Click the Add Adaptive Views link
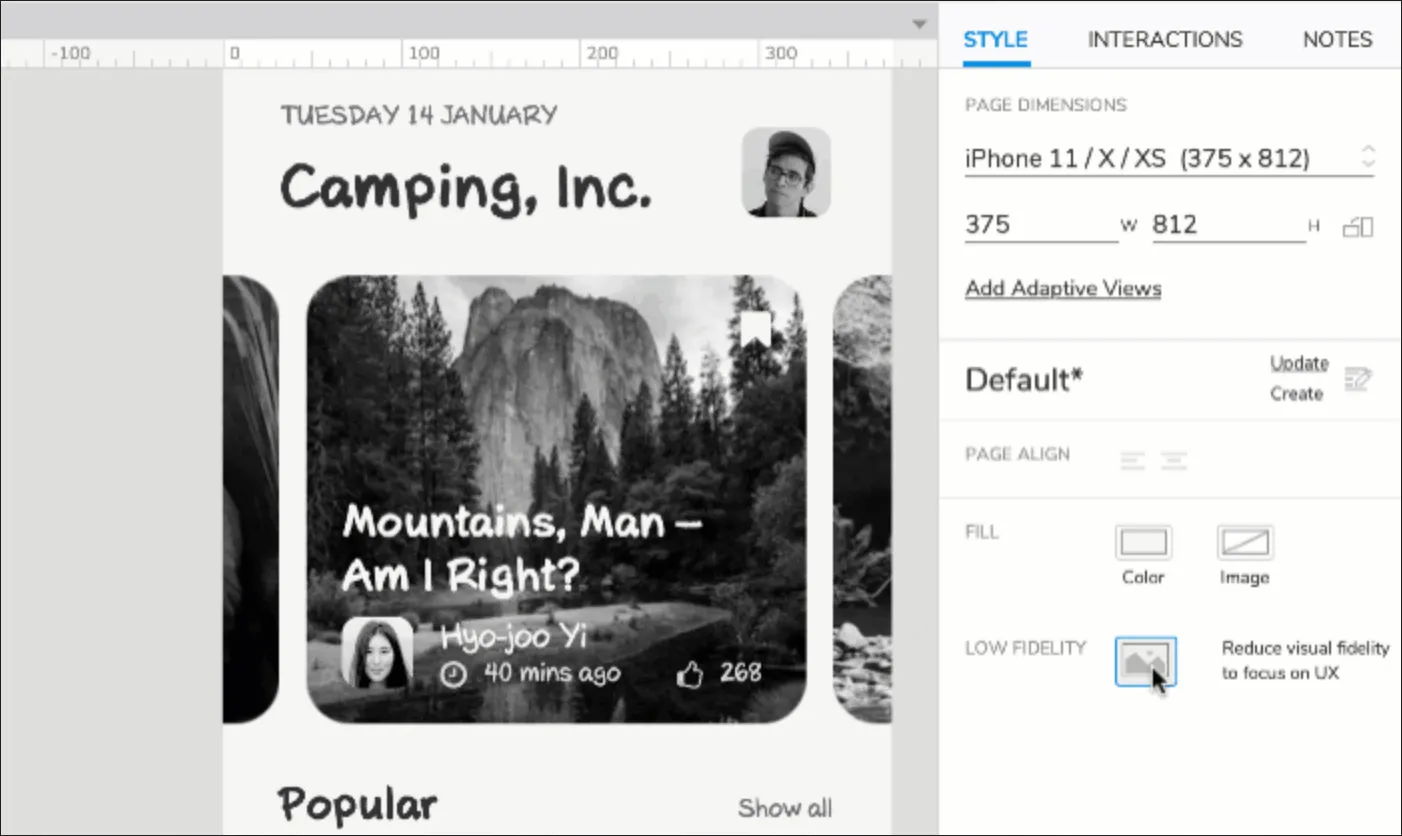The height and width of the screenshot is (836, 1402). pyautogui.click(x=1063, y=289)
